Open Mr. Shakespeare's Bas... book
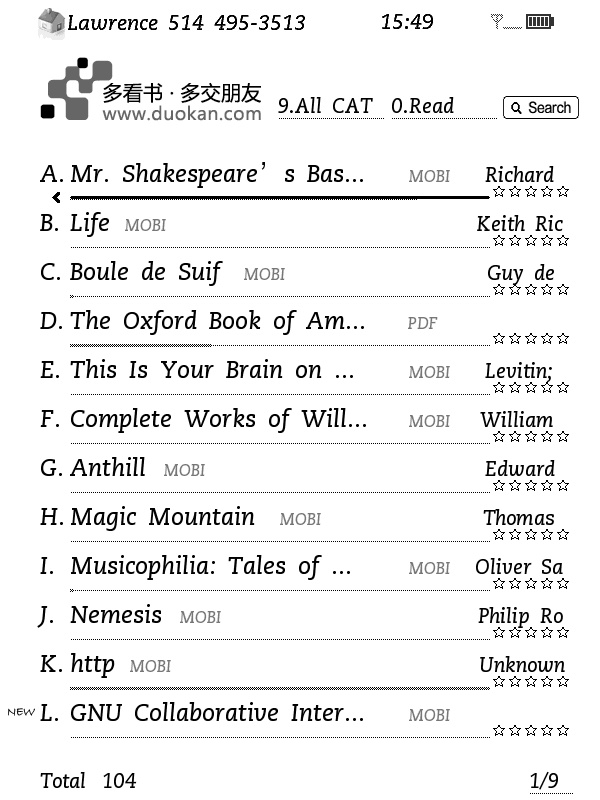 point(216,174)
